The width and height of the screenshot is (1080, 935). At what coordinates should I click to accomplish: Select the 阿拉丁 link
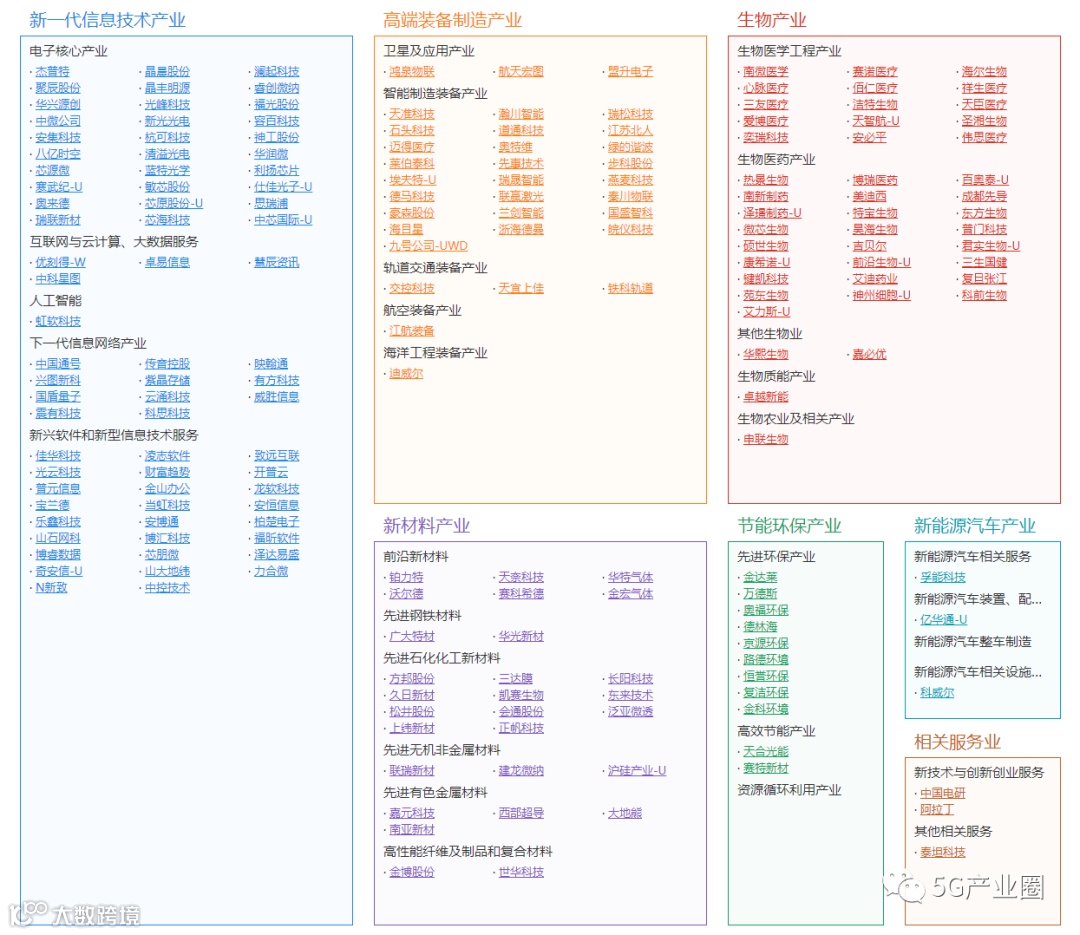937,810
